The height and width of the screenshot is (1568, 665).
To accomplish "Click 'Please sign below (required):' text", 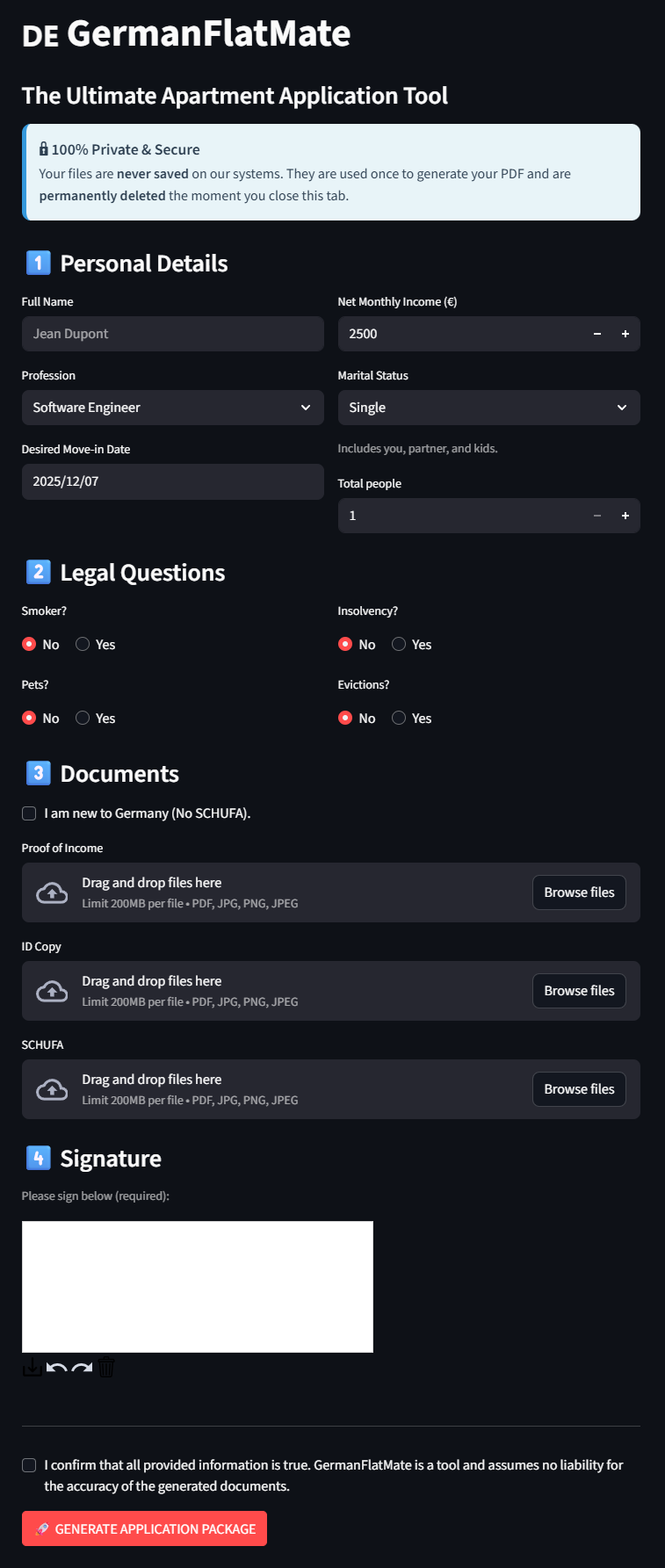I will [96, 1196].
